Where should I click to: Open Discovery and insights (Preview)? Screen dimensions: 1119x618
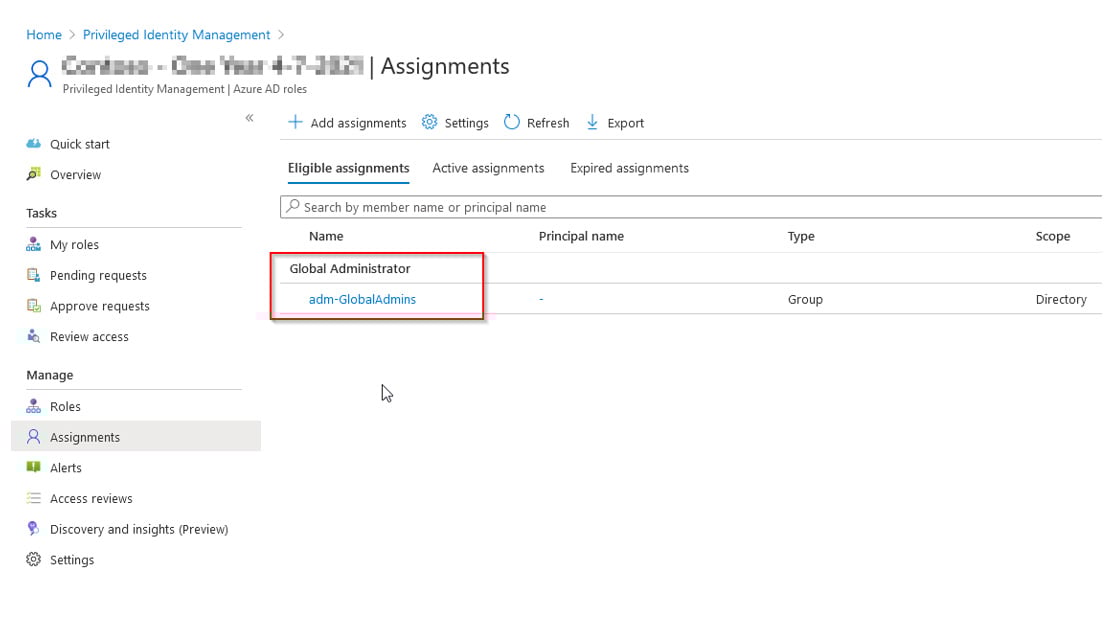[139, 530]
